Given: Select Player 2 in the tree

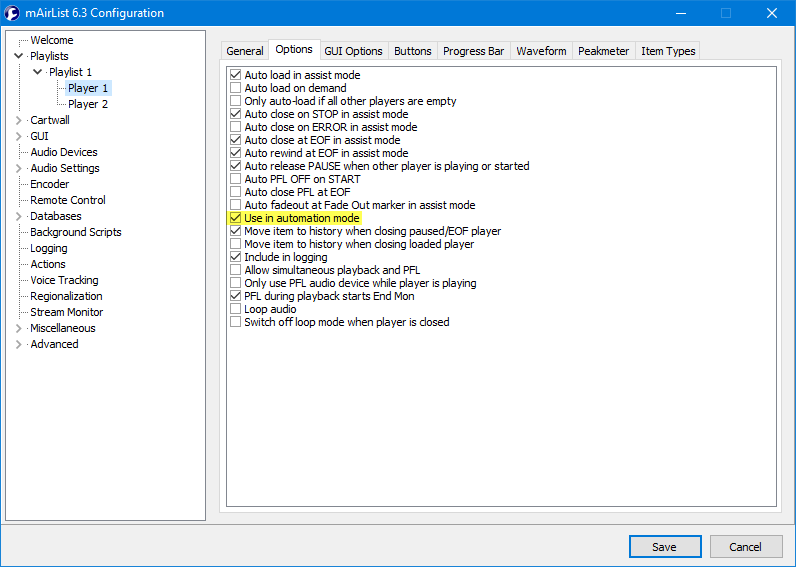Looking at the screenshot, I should (88, 104).
